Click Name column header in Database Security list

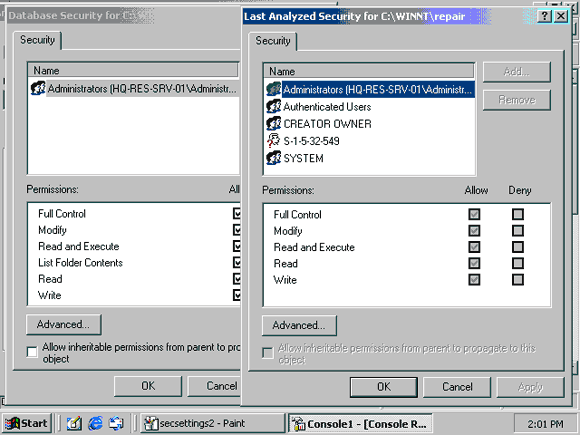(134, 70)
